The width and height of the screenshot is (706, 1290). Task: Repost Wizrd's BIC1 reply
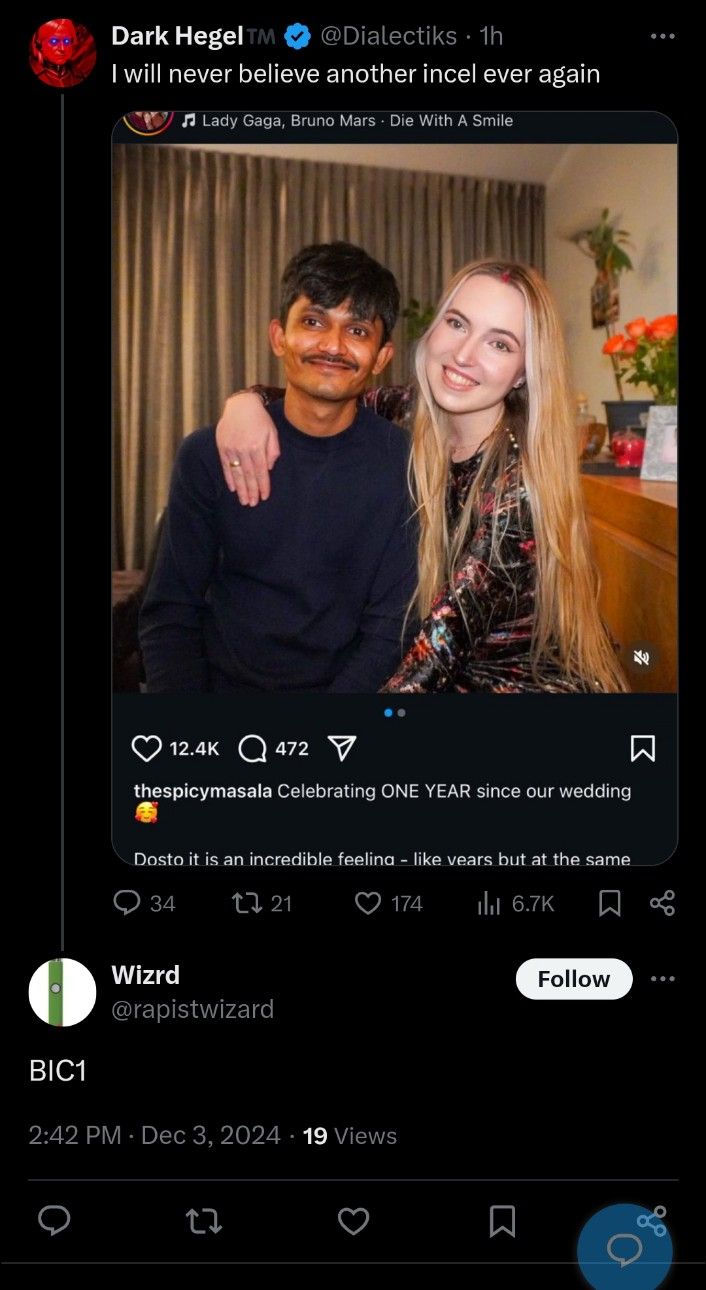point(204,1220)
